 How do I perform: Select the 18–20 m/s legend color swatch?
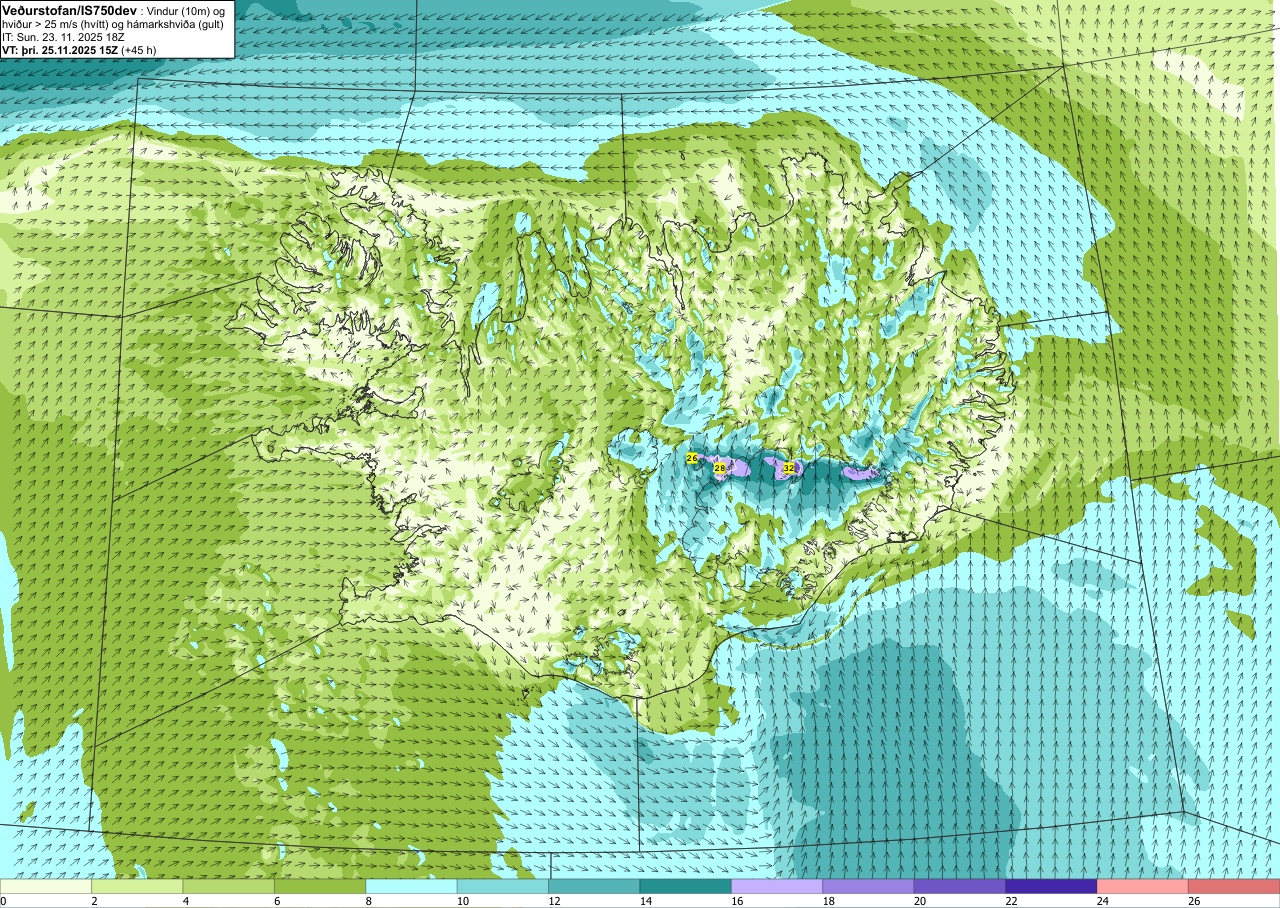[x=868, y=886]
